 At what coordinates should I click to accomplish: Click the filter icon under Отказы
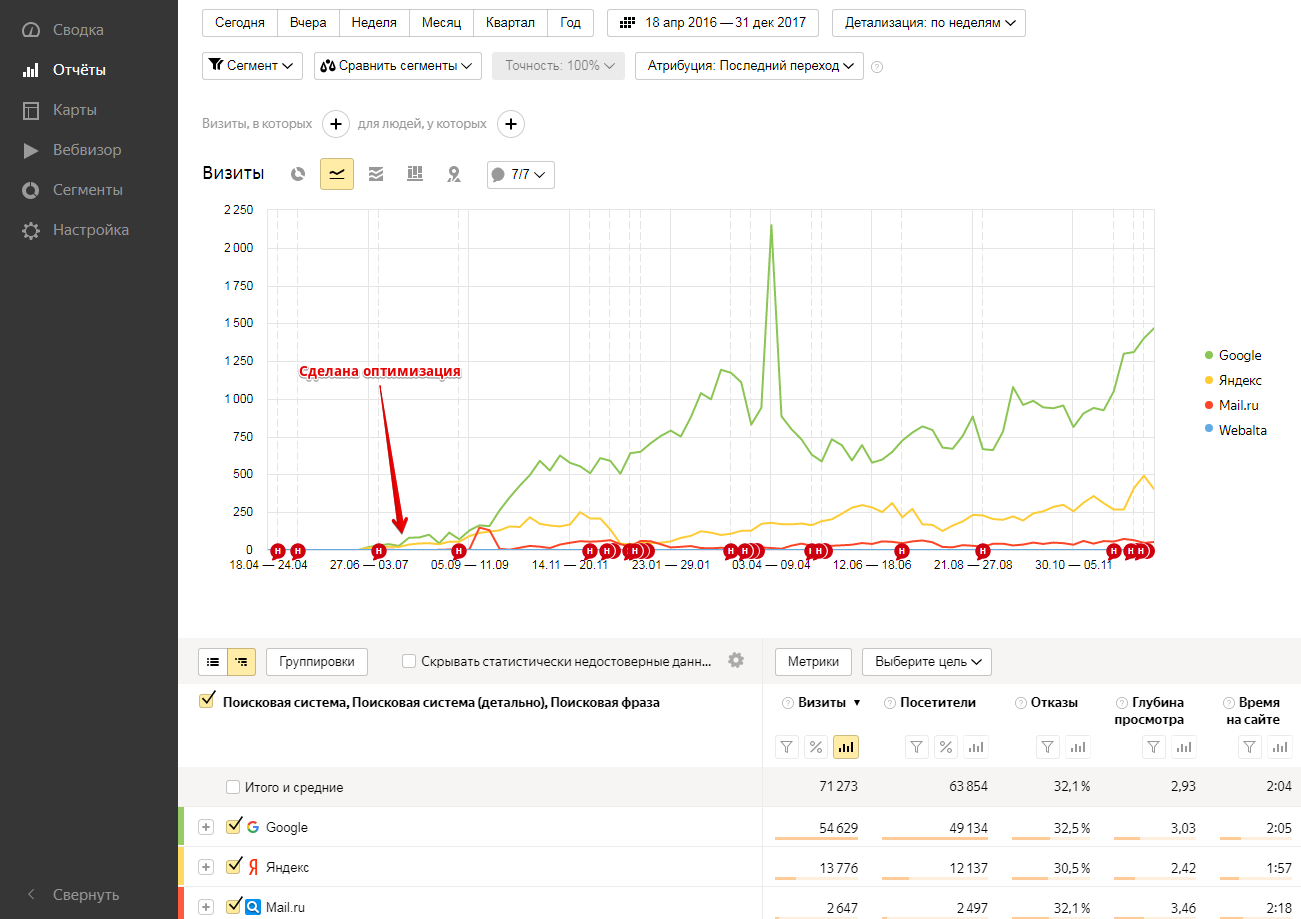click(x=1048, y=746)
